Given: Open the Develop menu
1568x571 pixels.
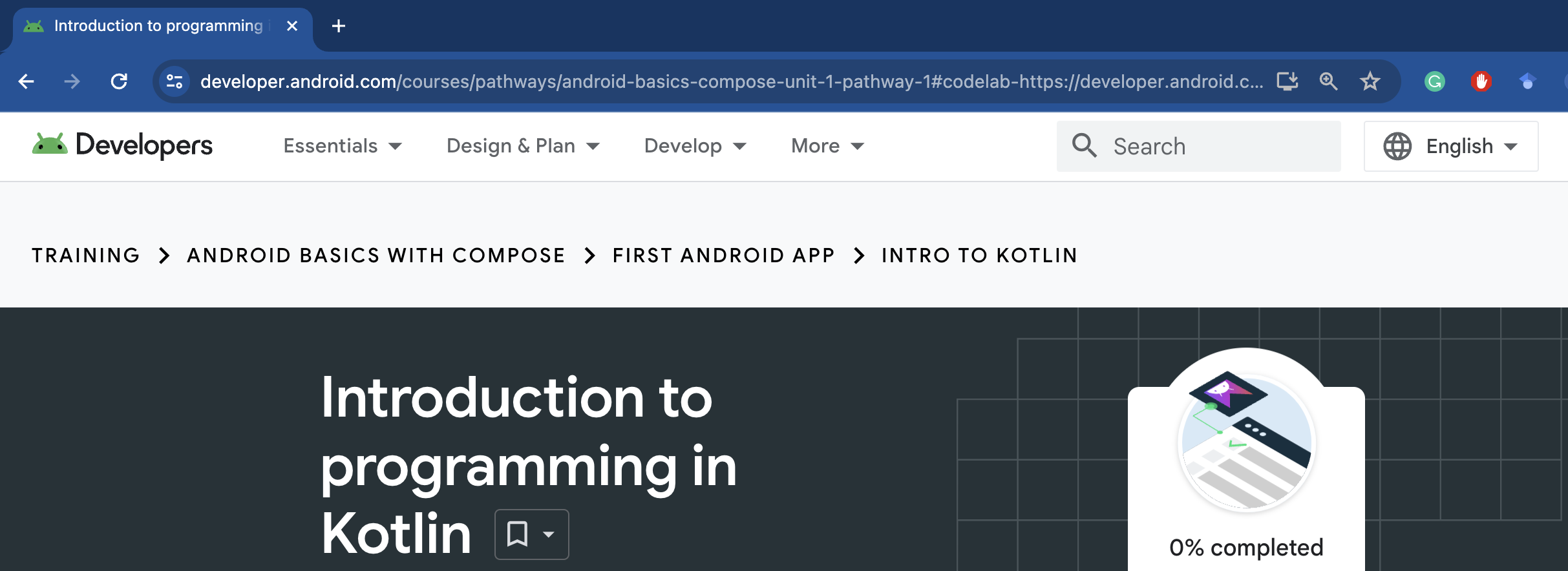Looking at the screenshot, I should (x=695, y=146).
